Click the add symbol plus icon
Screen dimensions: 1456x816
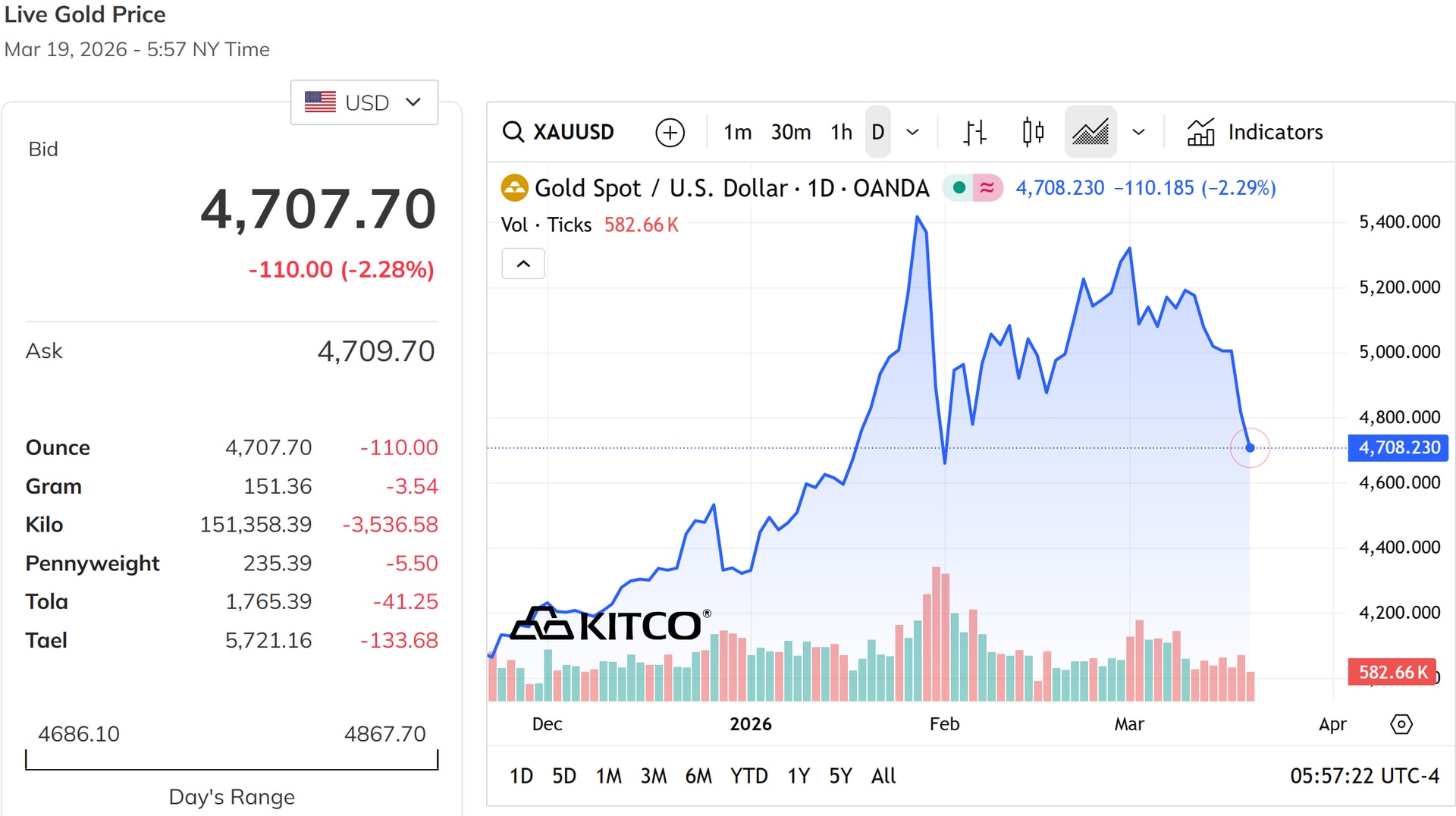tap(670, 132)
